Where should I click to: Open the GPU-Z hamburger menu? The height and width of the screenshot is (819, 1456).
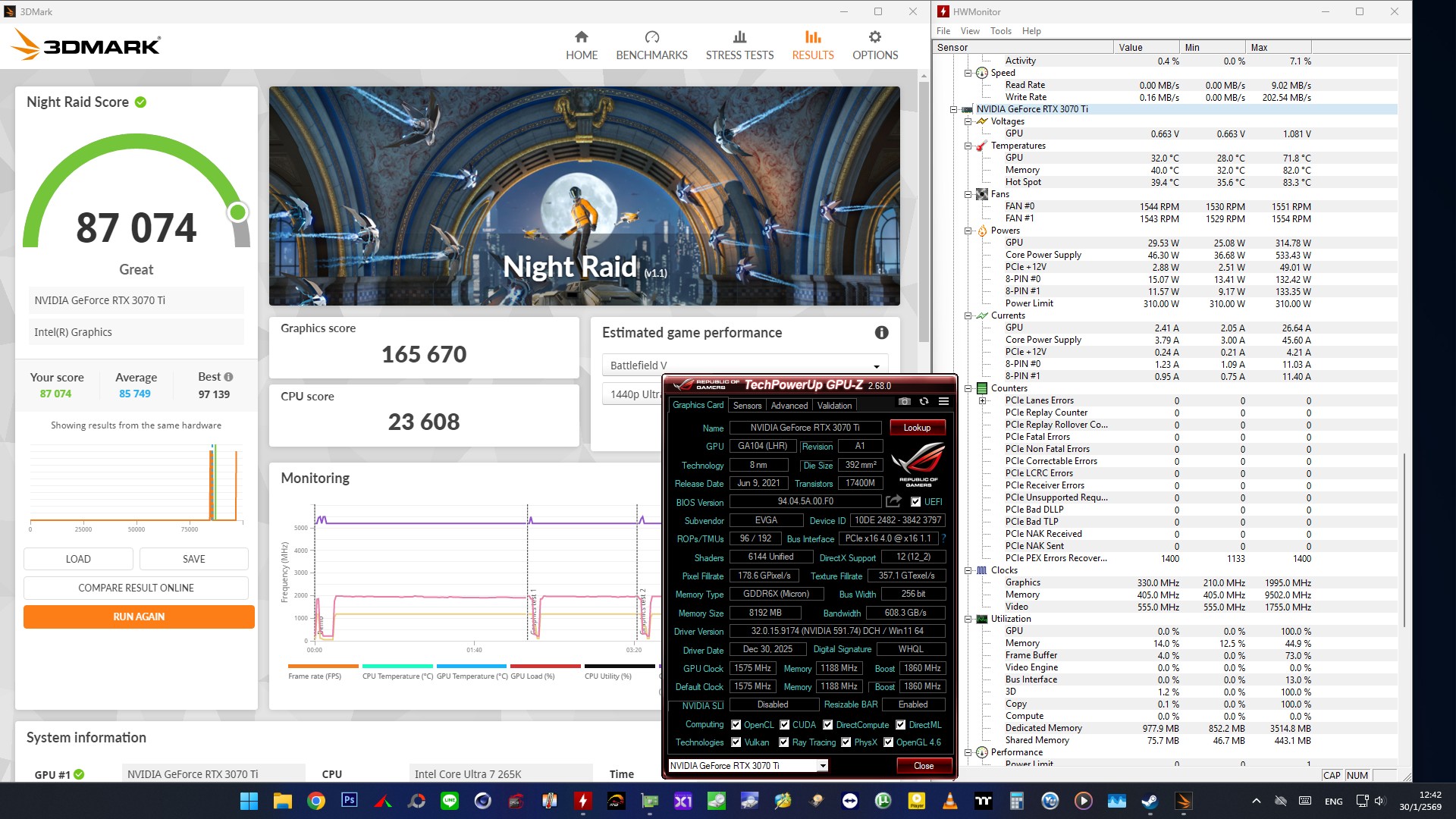coord(943,402)
